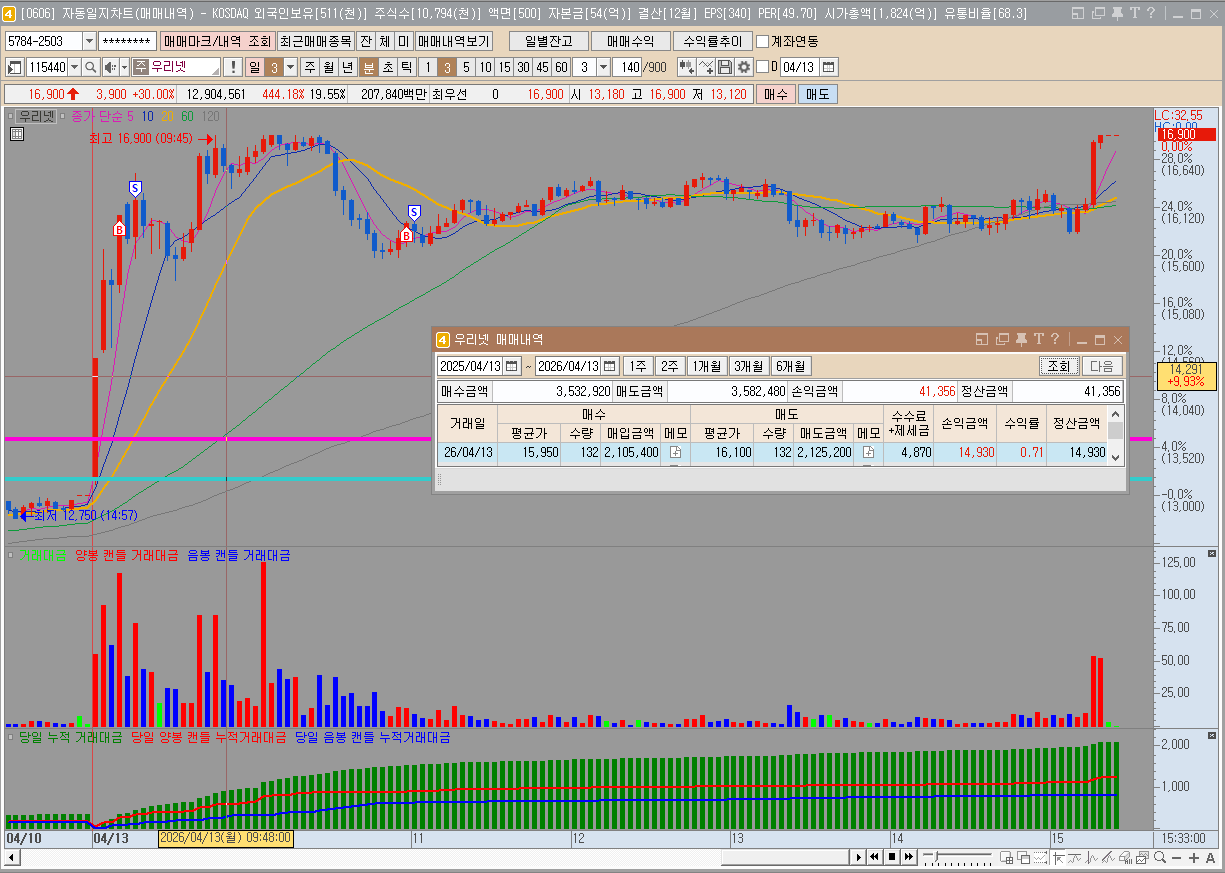Click the save chart floppy disk icon

click(x=725, y=67)
